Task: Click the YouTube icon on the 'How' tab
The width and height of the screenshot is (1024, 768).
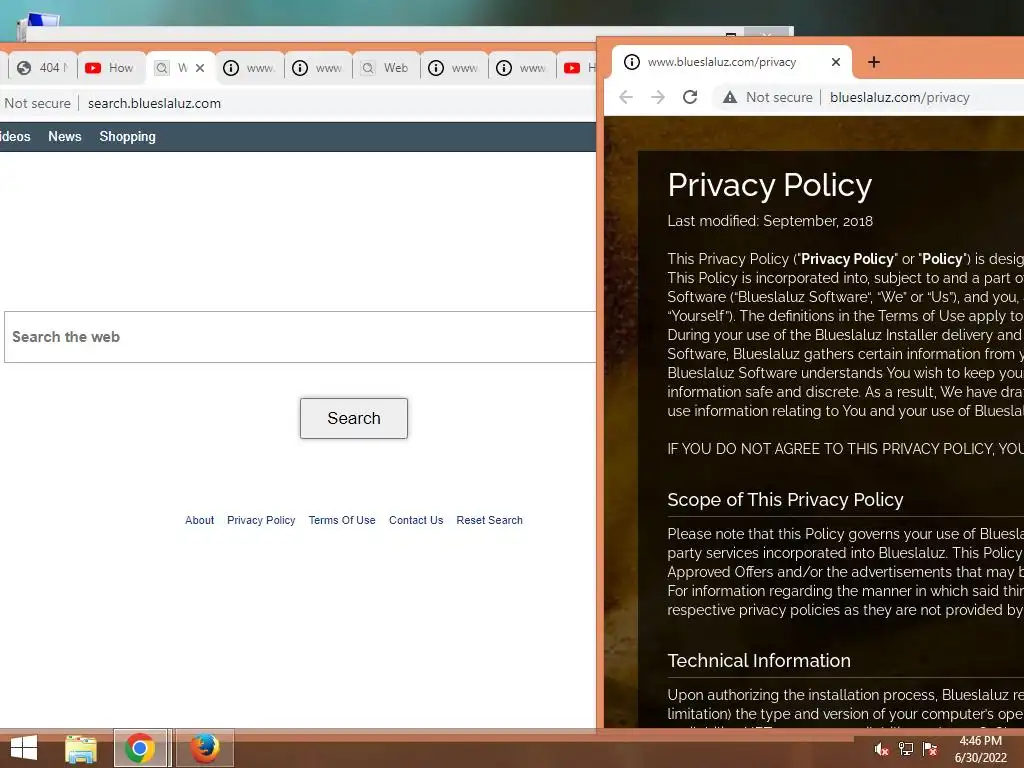Action: (93, 68)
